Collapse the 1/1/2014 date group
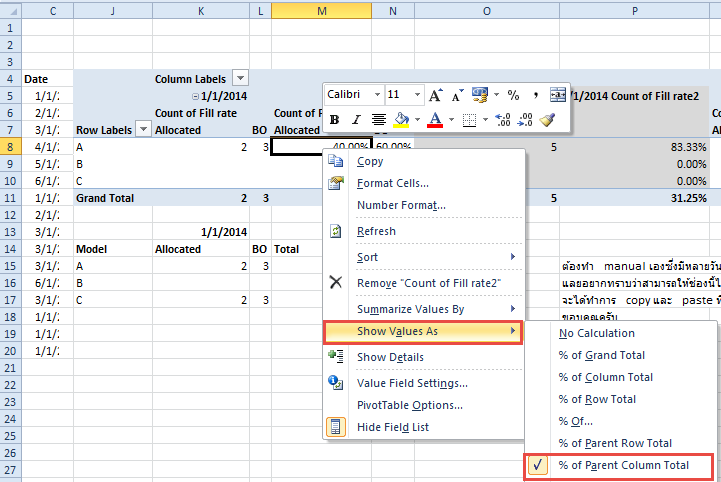 (x=196, y=95)
